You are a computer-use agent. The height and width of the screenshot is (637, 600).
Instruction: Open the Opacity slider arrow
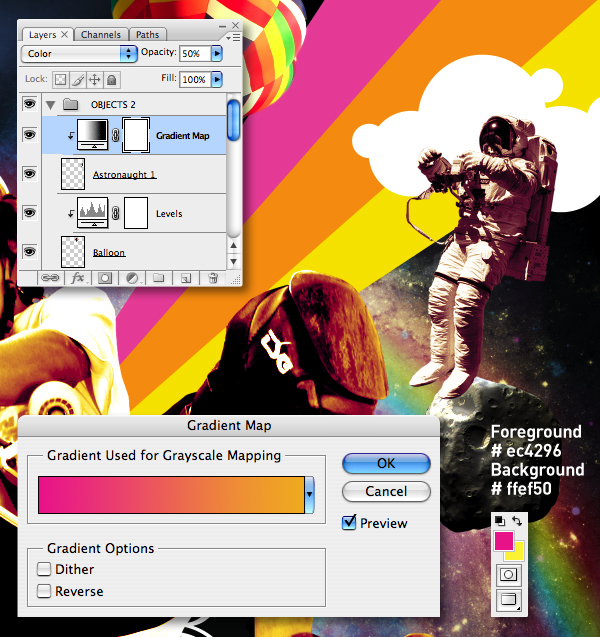217,53
